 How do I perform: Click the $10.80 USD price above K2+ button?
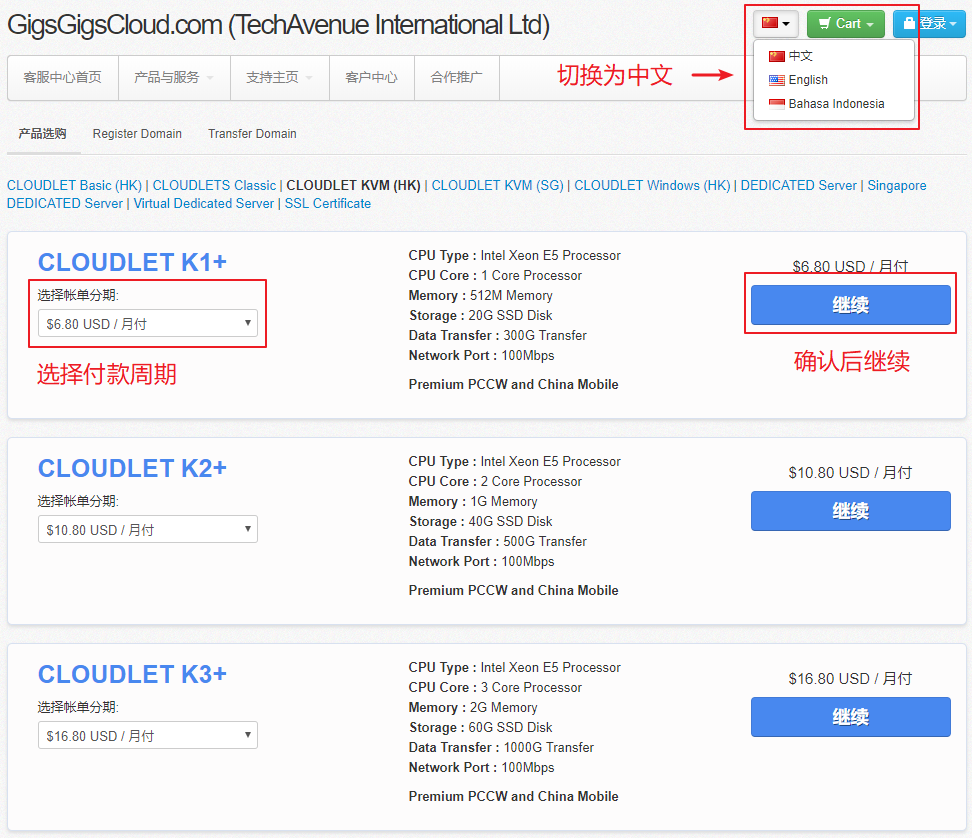pyautogui.click(x=850, y=473)
